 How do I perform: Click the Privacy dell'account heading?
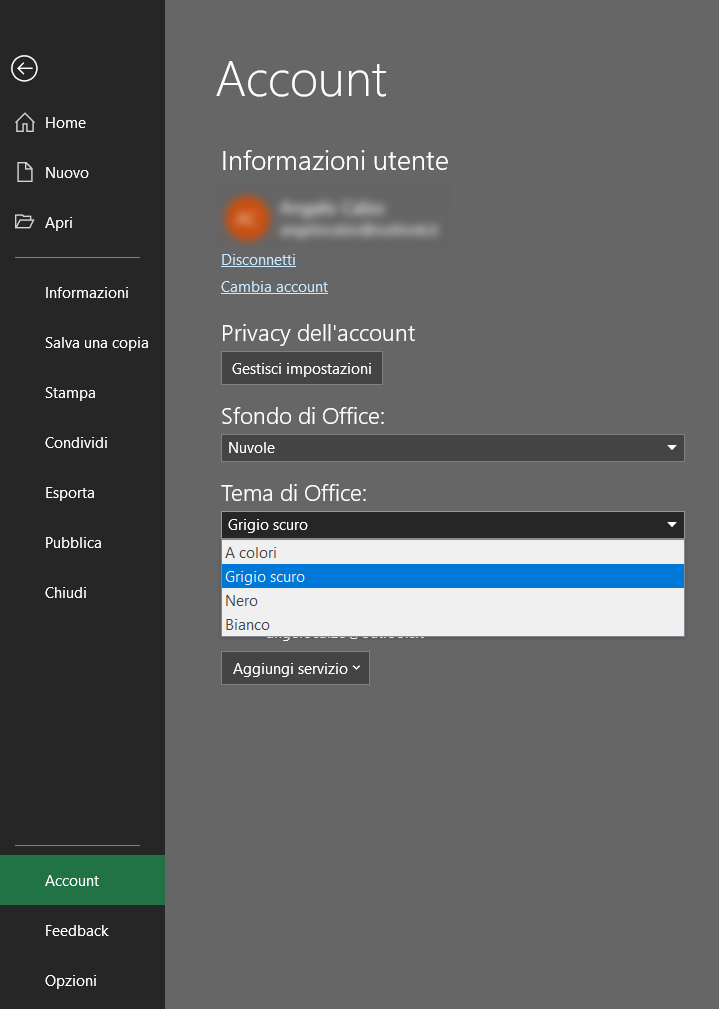(318, 333)
